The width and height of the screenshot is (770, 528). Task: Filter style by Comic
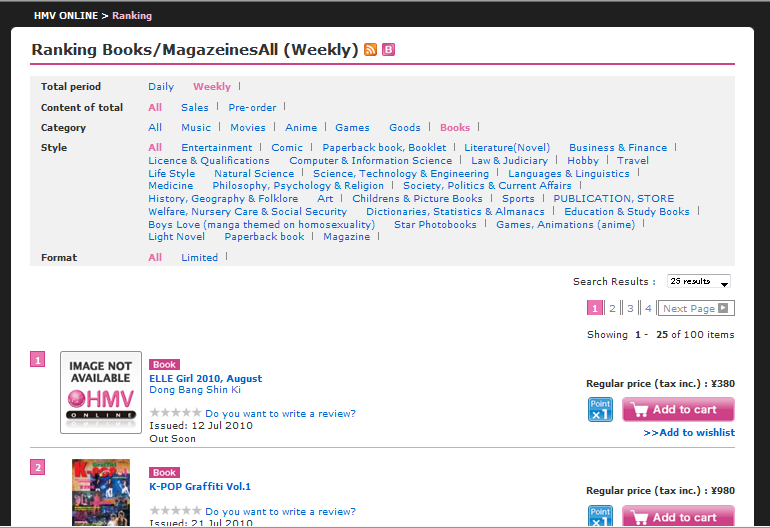pyautogui.click(x=287, y=148)
